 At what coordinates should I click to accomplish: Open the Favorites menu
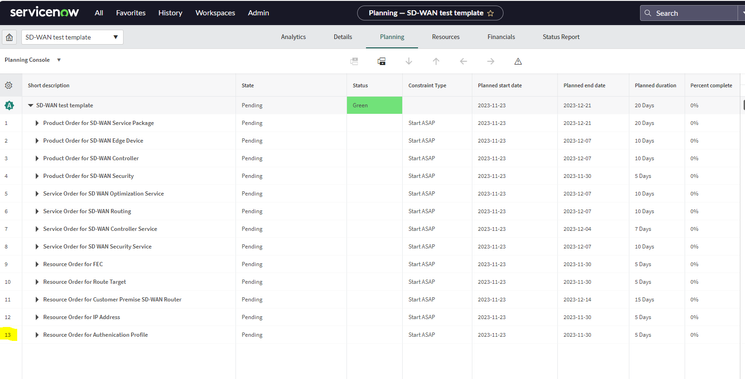[131, 13]
